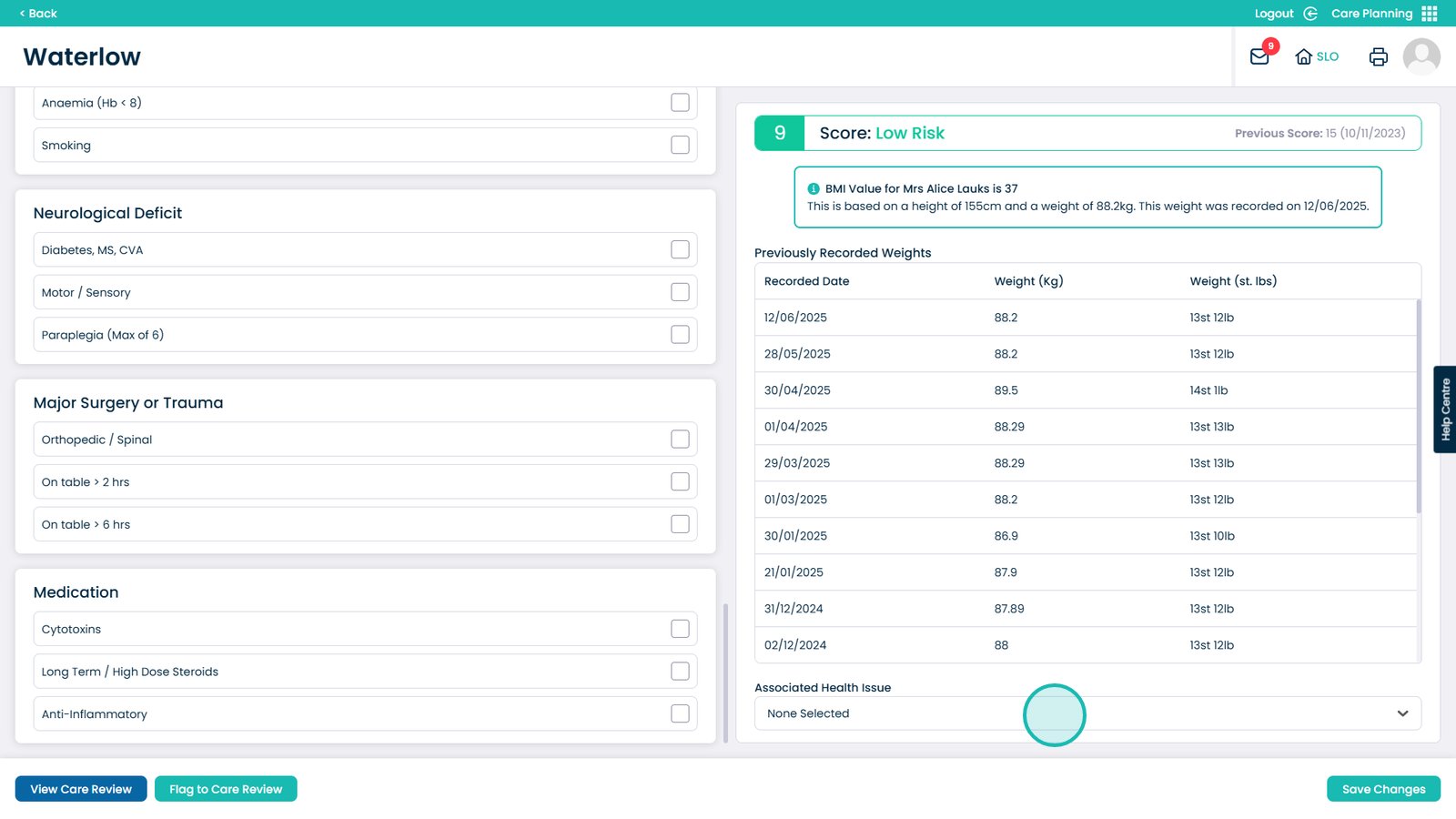Click the weights table scrollbar
1456x819 pixels.
pos(1418,406)
